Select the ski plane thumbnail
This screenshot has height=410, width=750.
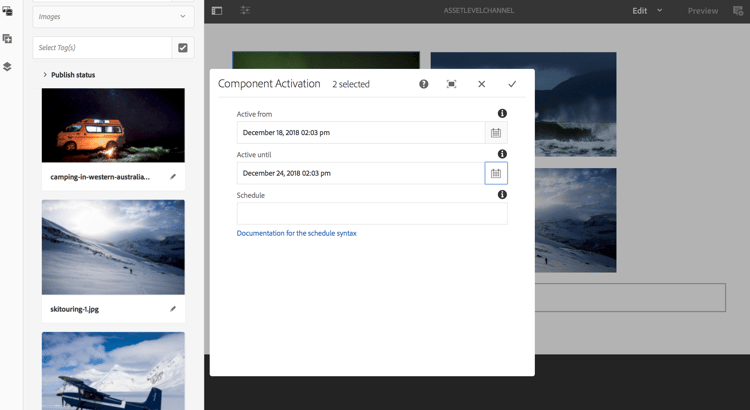(113, 371)
